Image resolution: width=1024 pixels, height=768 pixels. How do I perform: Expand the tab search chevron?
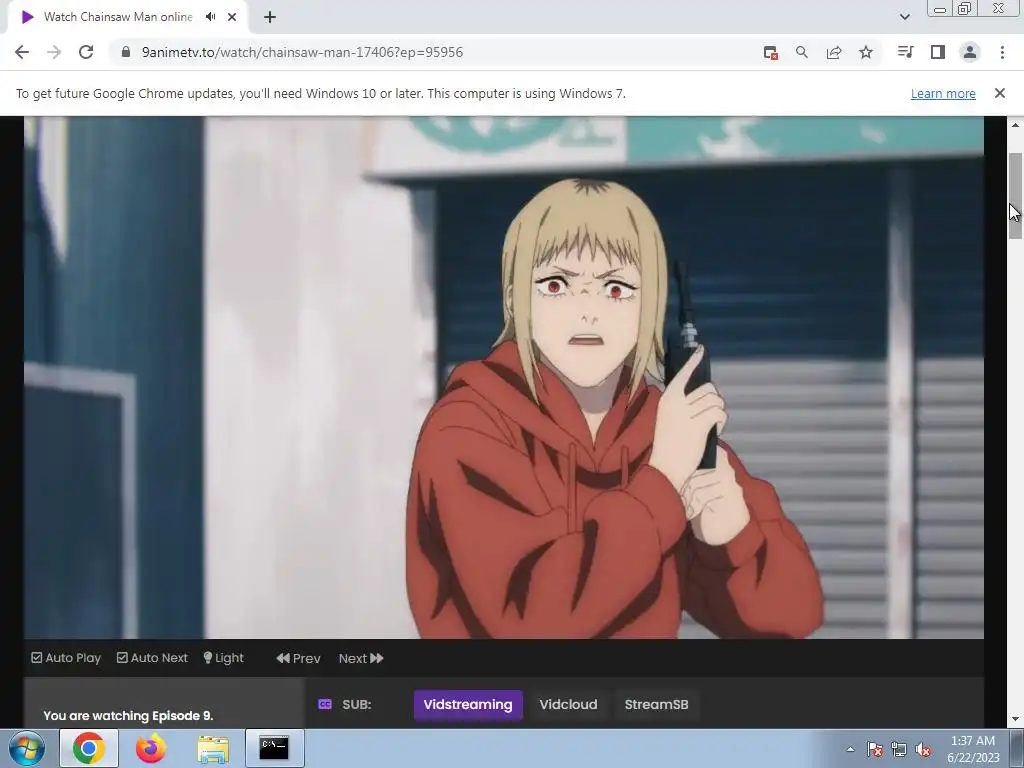coord(904,17)
